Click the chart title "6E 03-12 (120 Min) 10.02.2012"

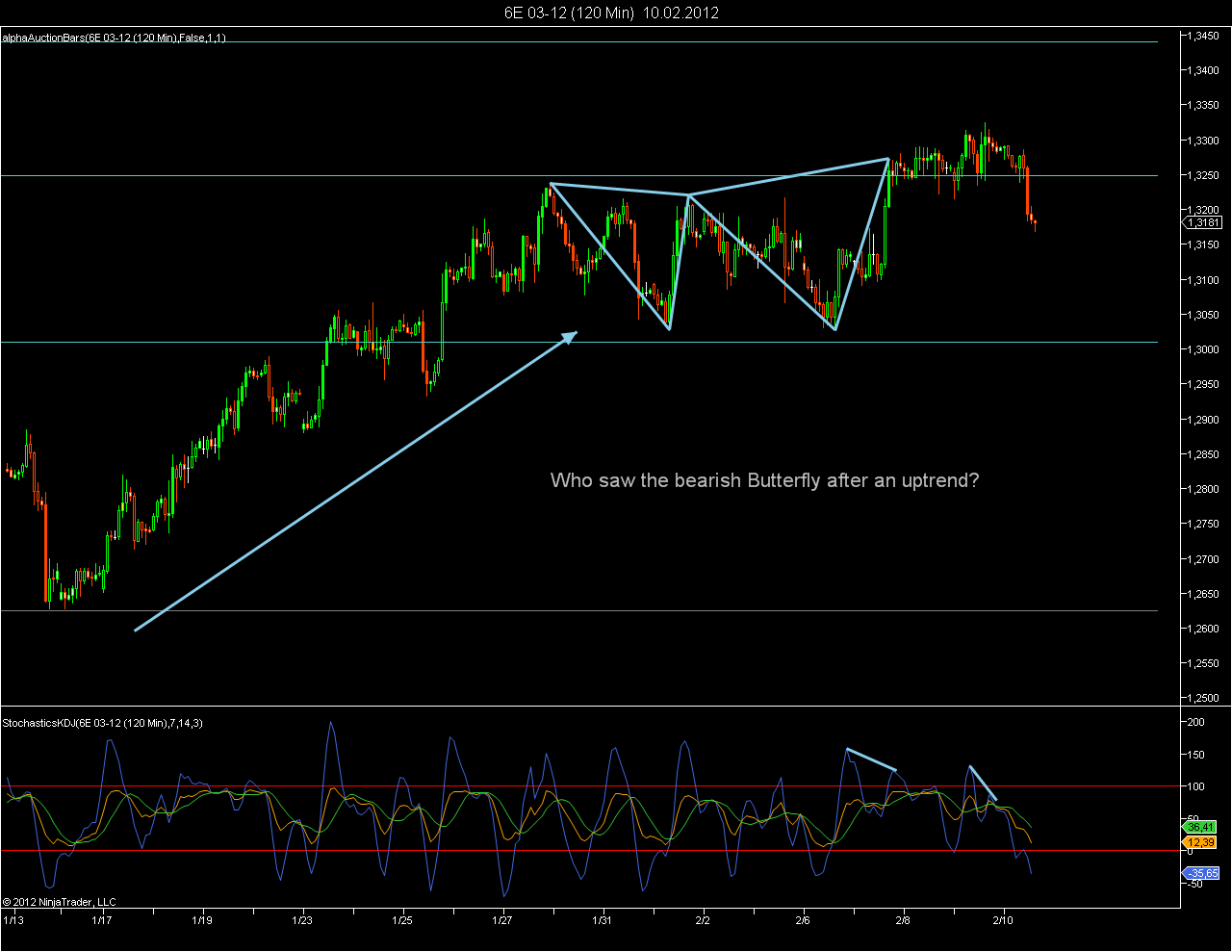point(611,13)
